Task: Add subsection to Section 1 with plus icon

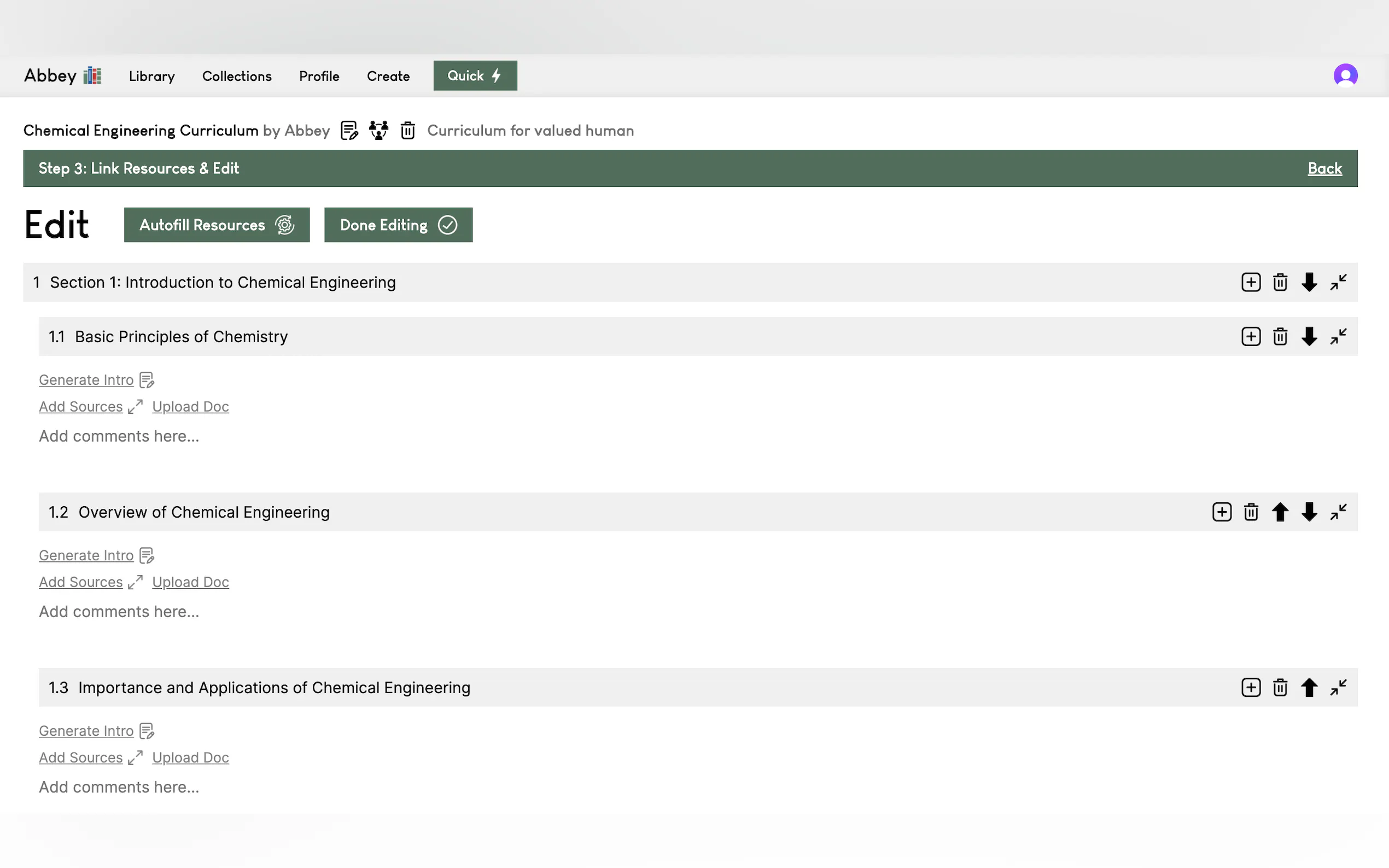Action: coord(1251,283)
